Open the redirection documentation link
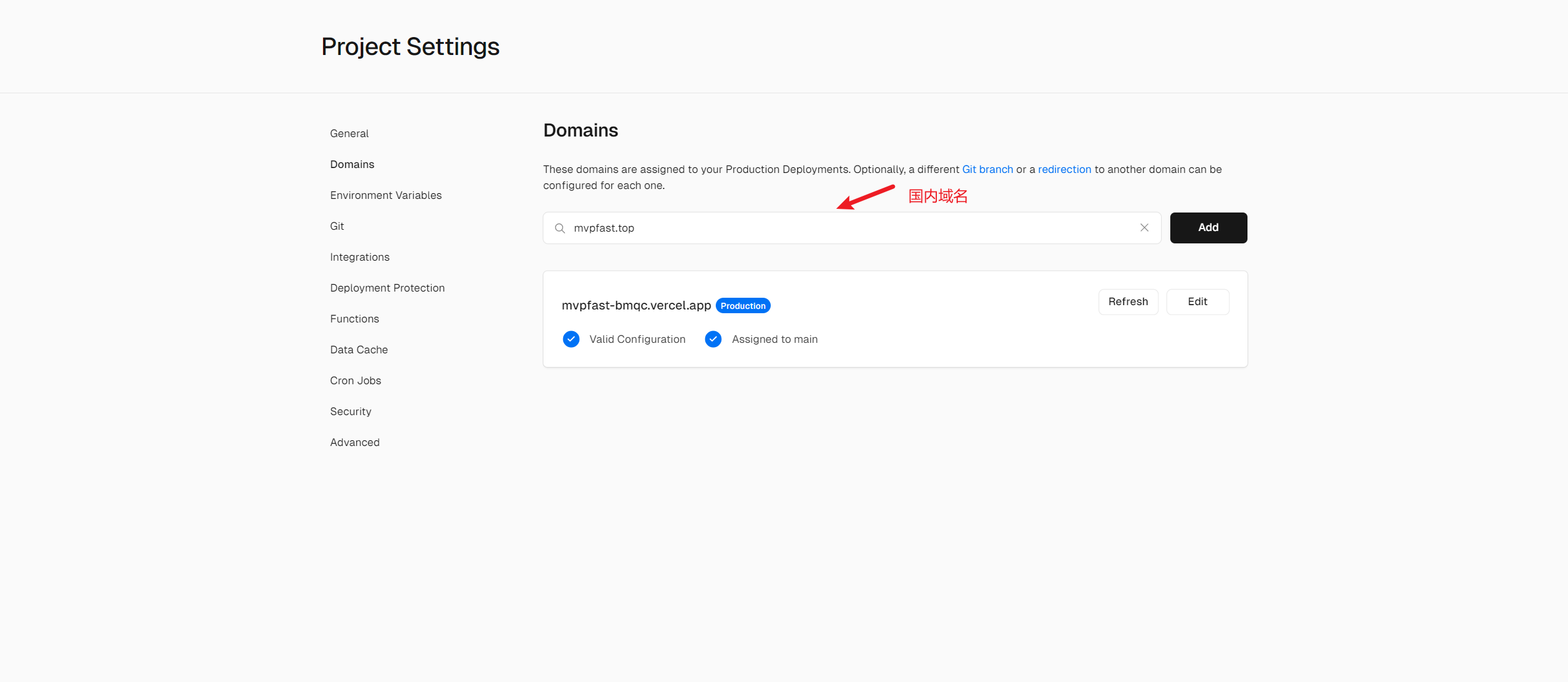This screenshot has width=1568, height=682. click(x=1064, y=169)
